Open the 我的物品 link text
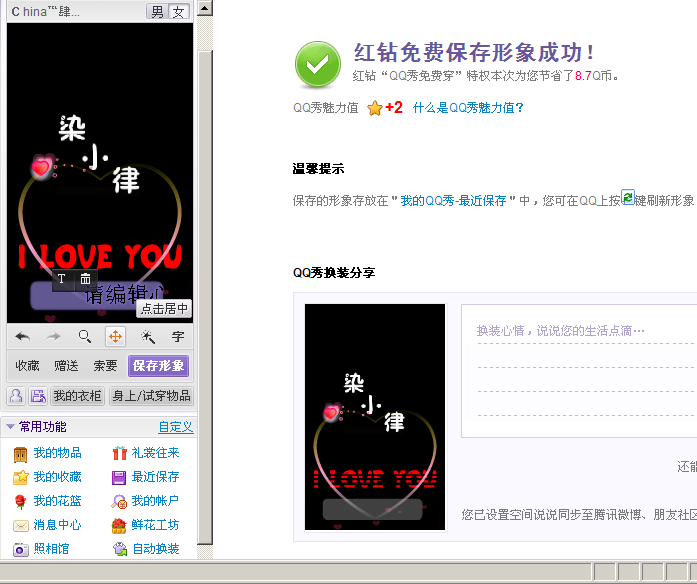This screenshot has height=584, width=697. tap(57, 453)
